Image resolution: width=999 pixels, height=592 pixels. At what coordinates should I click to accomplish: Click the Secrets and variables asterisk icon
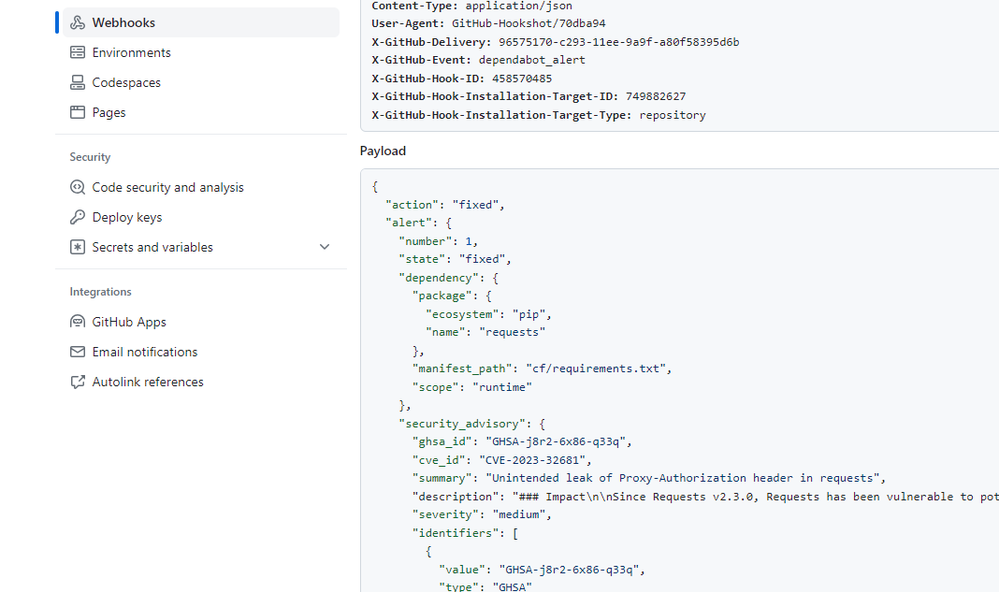(77, 247)
